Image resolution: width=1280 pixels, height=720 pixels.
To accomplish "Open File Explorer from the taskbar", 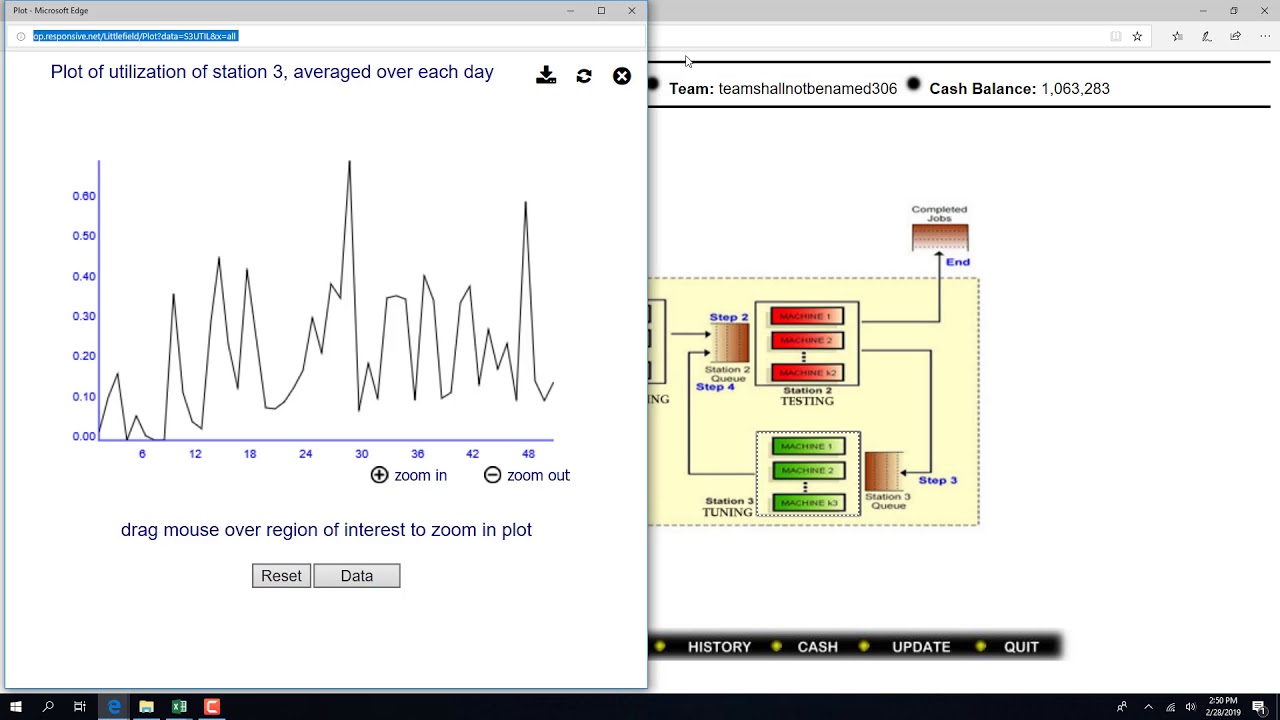I will pos(146,707).
